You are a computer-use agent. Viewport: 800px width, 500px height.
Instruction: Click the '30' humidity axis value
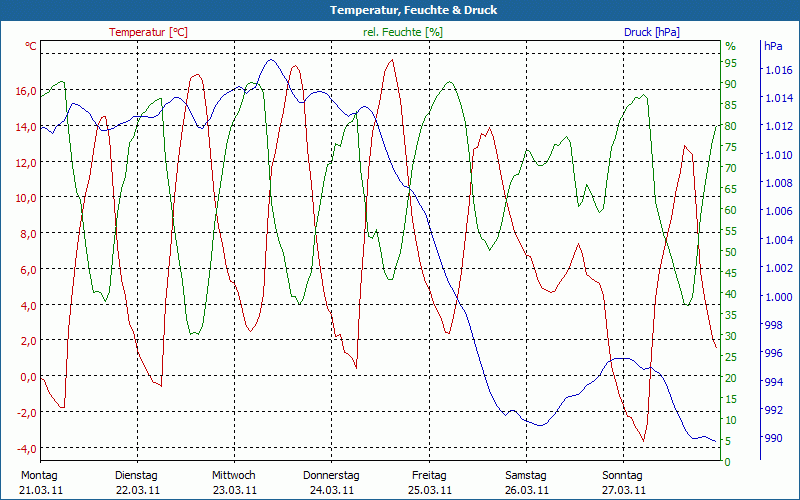coord(731,336)
